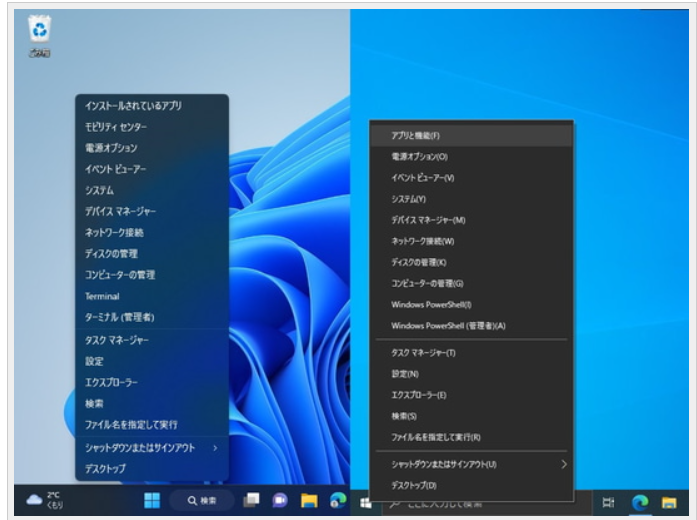Choose デスクトップ in the left menu
Screen dimensions: 697x520
(x=152, y=469)
